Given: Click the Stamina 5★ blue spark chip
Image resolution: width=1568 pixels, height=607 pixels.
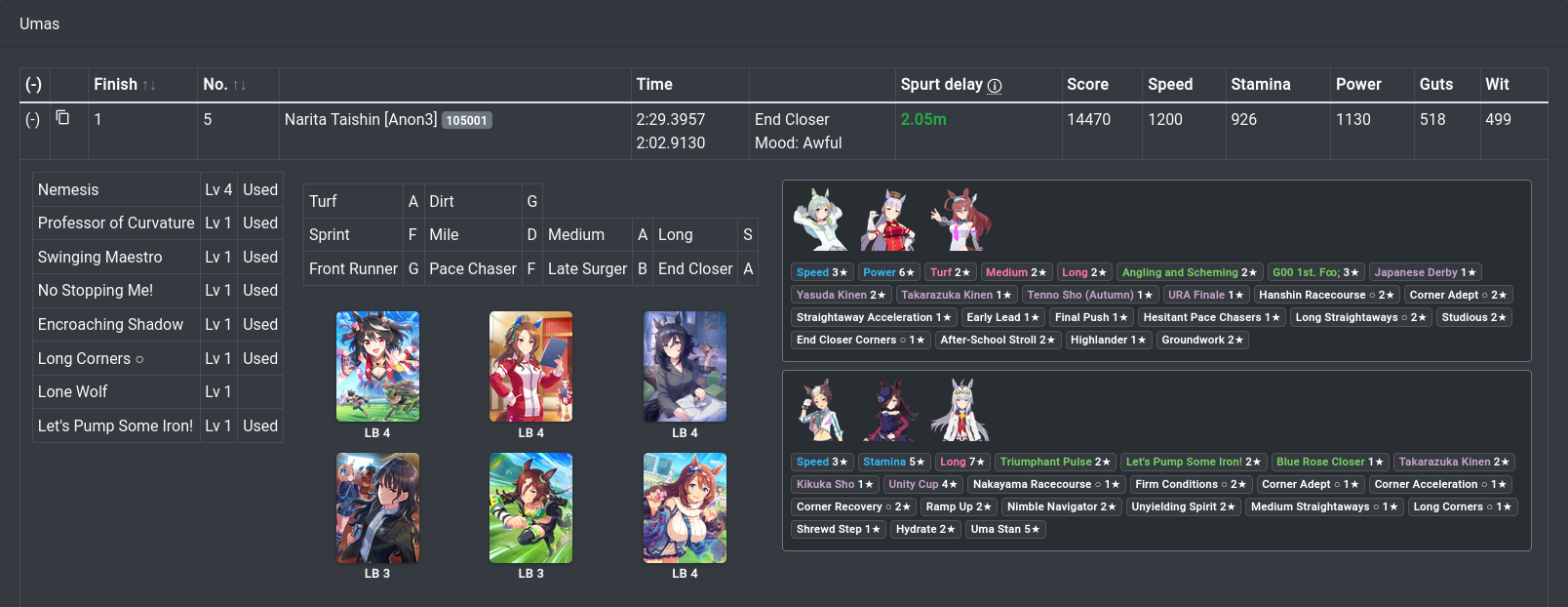Looking at the screenshot, I should point(894,462).
